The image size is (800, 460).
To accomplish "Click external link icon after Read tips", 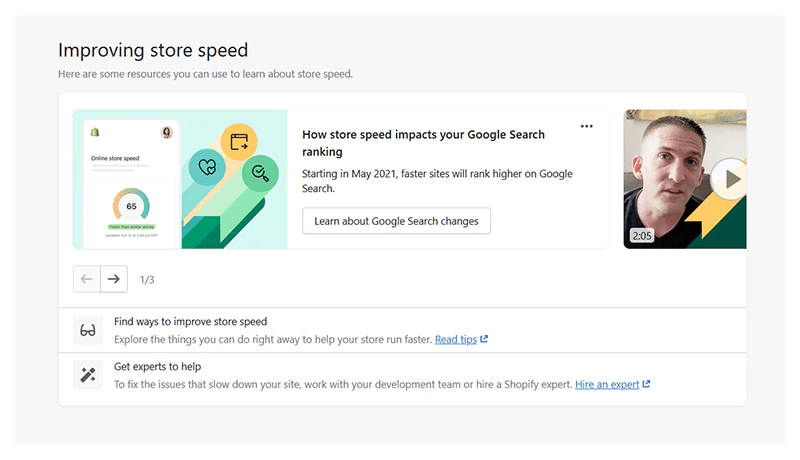I will 484,340.
